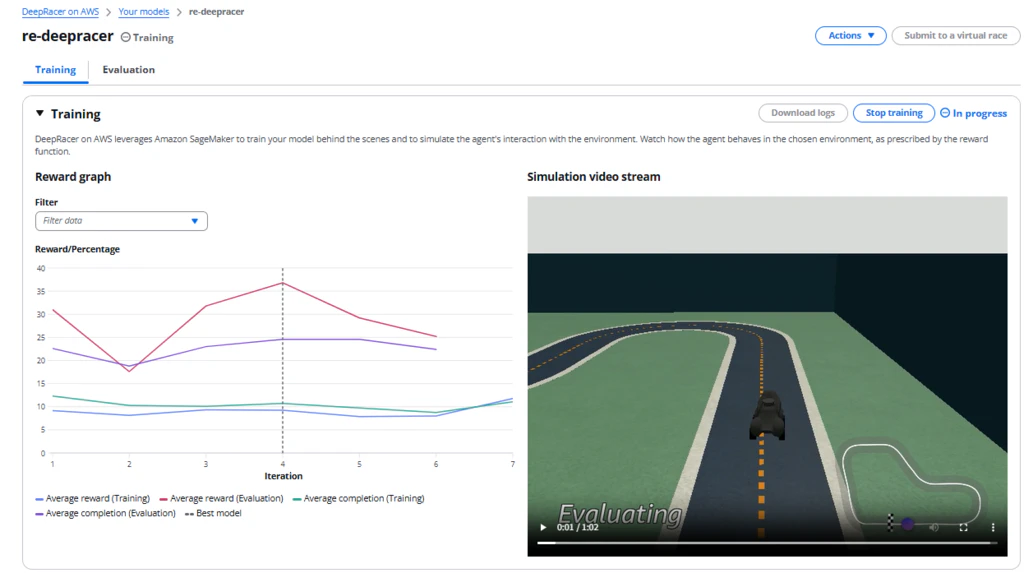Enter fullscreen on simulation video
The image size is (1024, 573).
coord(963,527)
